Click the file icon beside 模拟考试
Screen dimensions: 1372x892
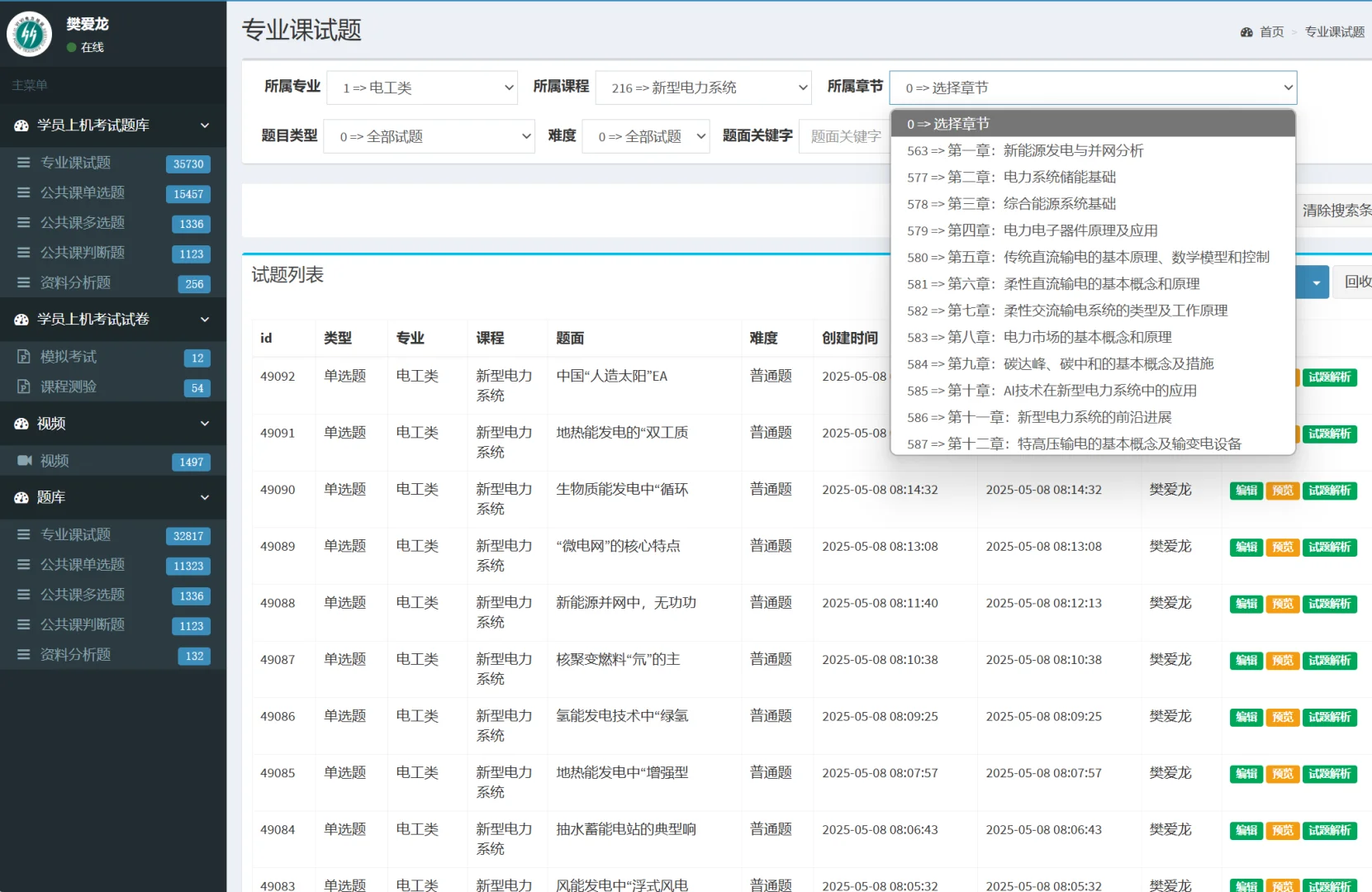pyautogui.click(x=26, y=357)
